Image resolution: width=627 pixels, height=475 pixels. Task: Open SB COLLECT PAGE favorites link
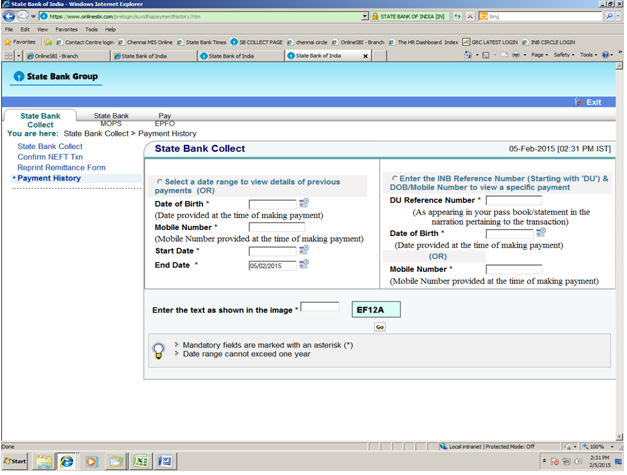point(256,42)
